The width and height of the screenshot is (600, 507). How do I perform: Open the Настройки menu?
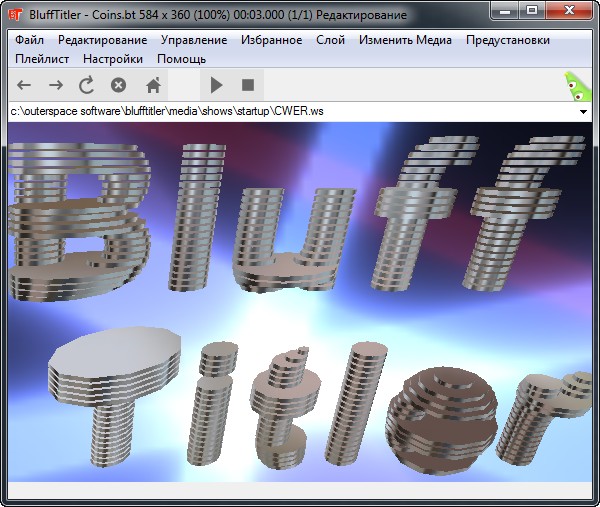[x=106, y=59]
